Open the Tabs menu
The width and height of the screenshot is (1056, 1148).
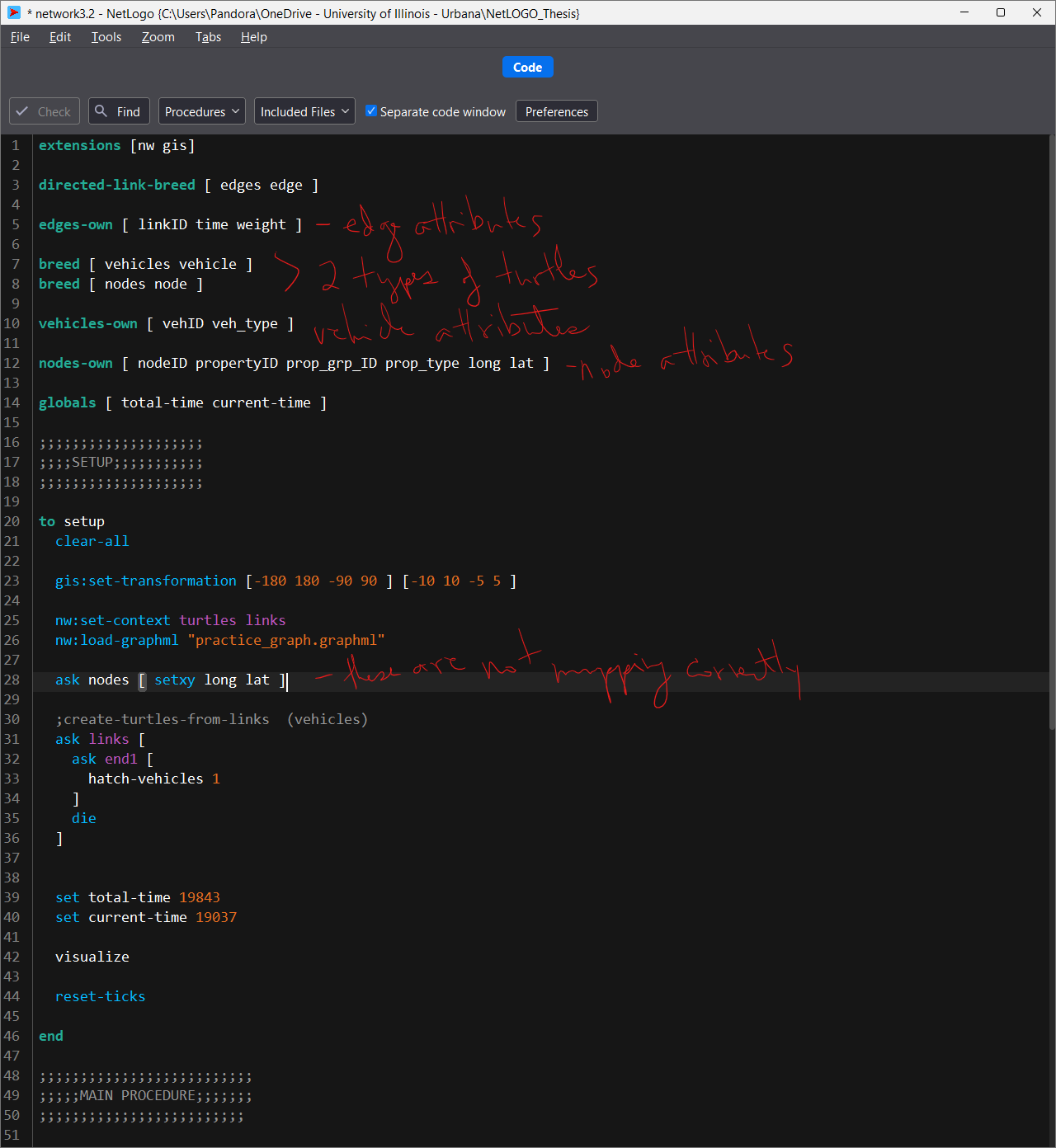(208, 37)
